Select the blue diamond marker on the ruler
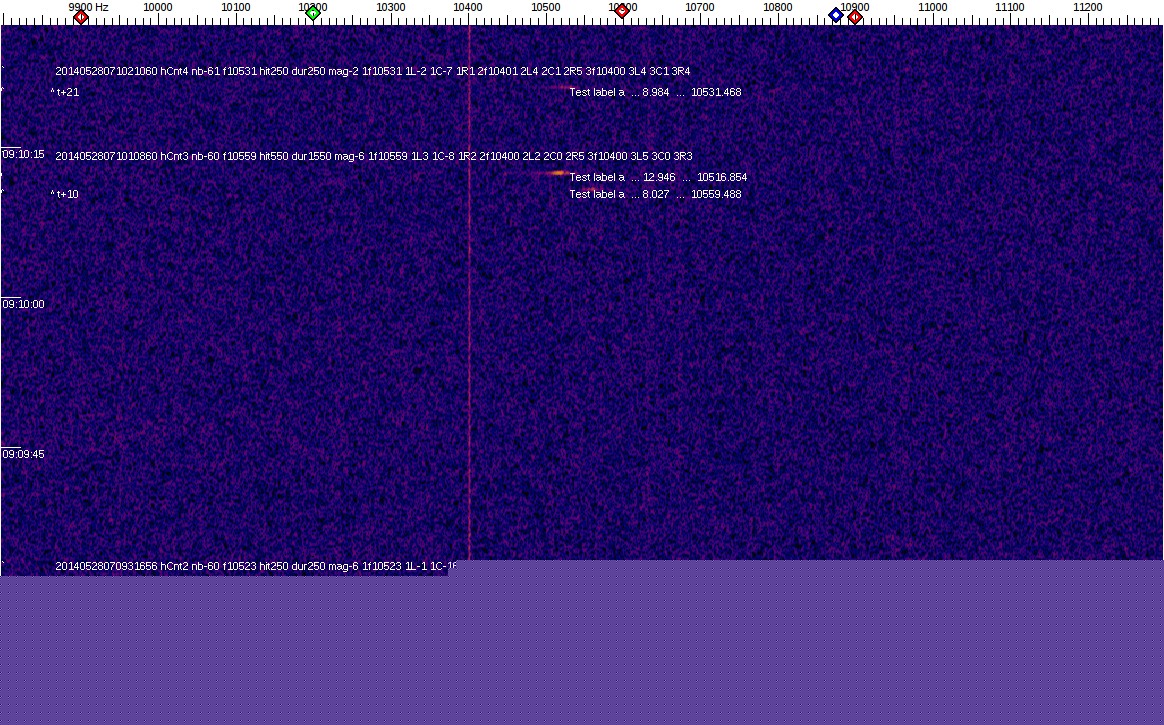 point(836,15)
